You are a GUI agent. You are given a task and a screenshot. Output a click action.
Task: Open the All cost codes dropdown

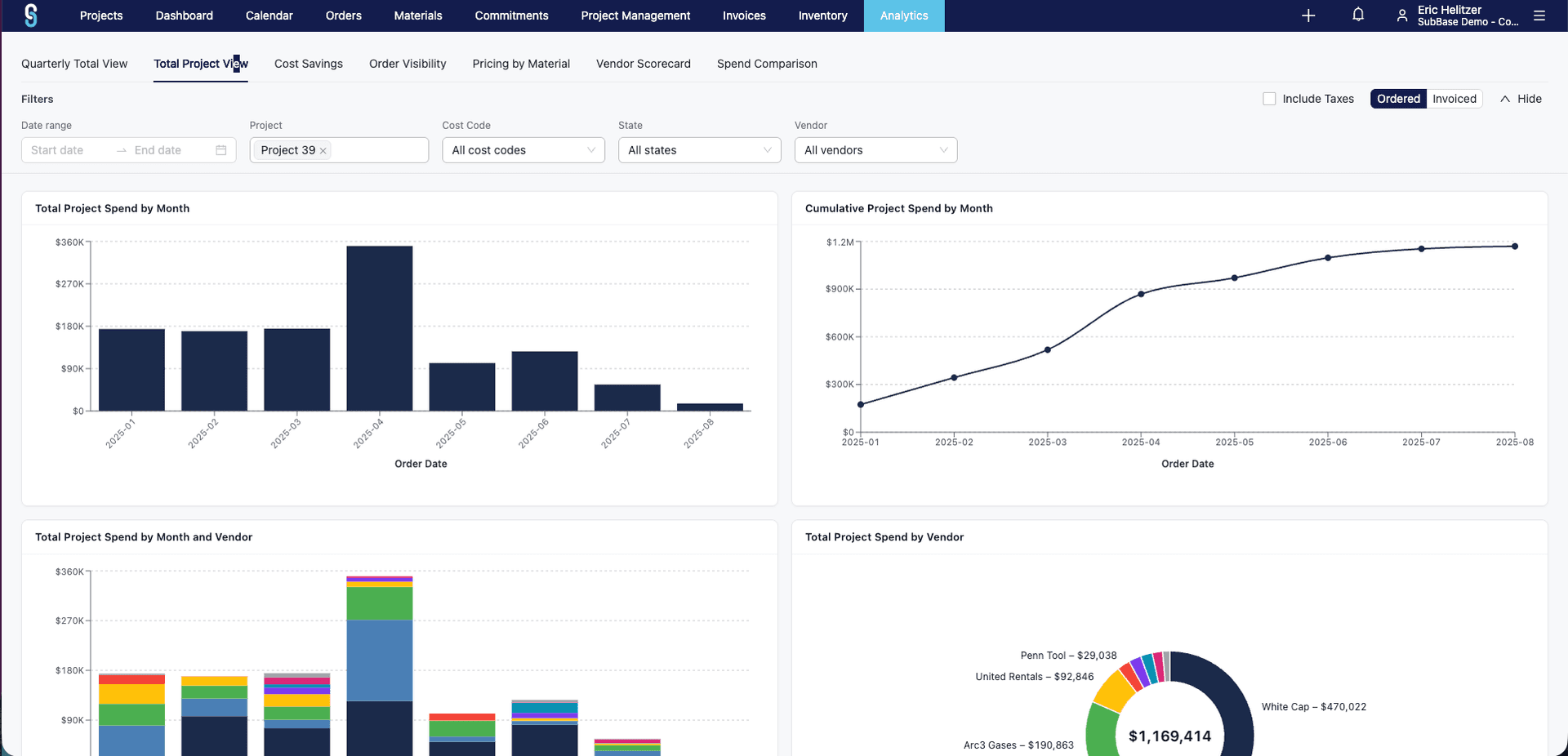523,150
